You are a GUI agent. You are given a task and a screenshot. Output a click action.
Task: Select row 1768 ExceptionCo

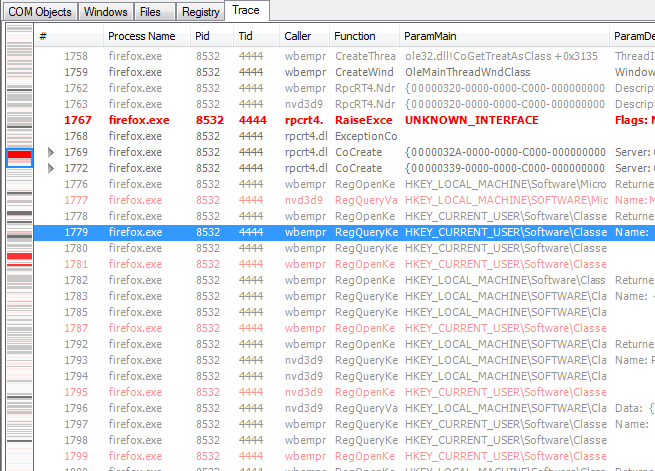click(344, 136)
